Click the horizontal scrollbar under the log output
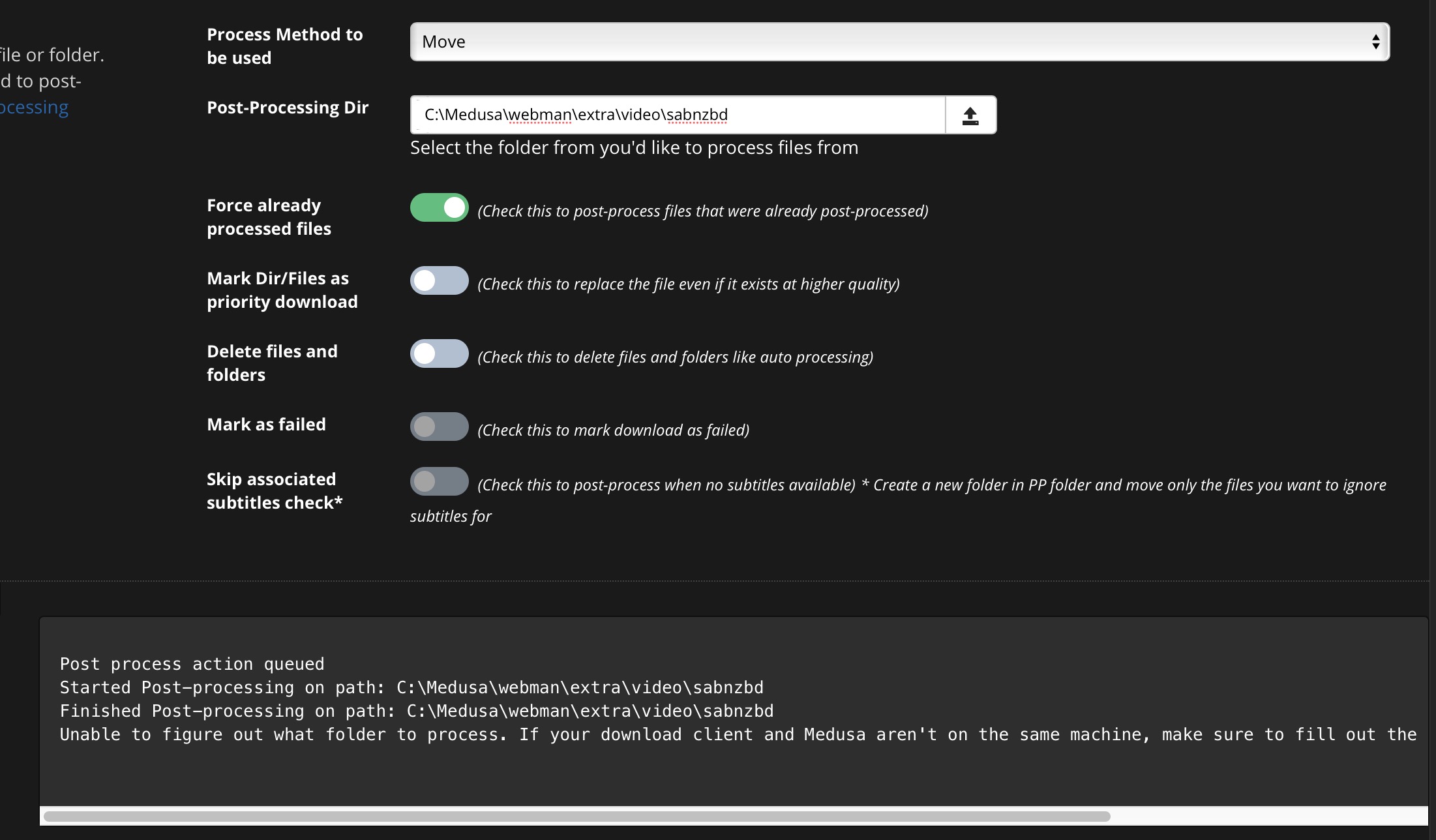Screen dimensions: 1436x840 pyautogui.click(x=577, y=817)
